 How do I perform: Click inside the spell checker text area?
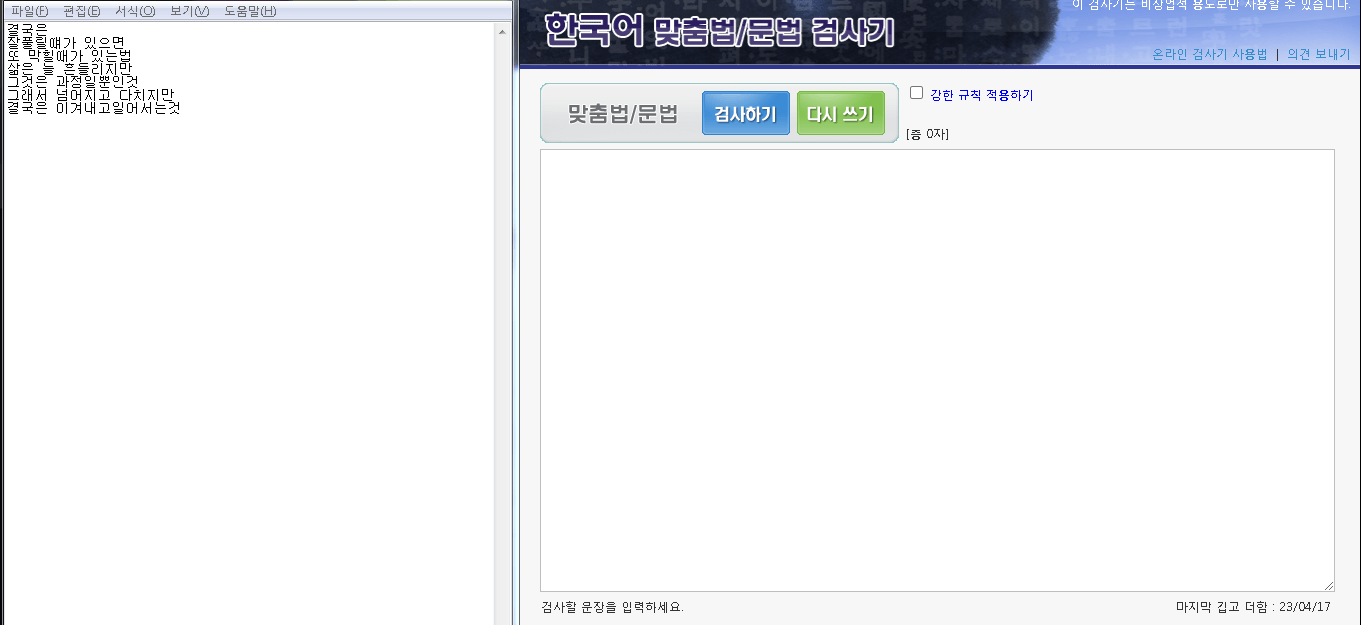937,370
